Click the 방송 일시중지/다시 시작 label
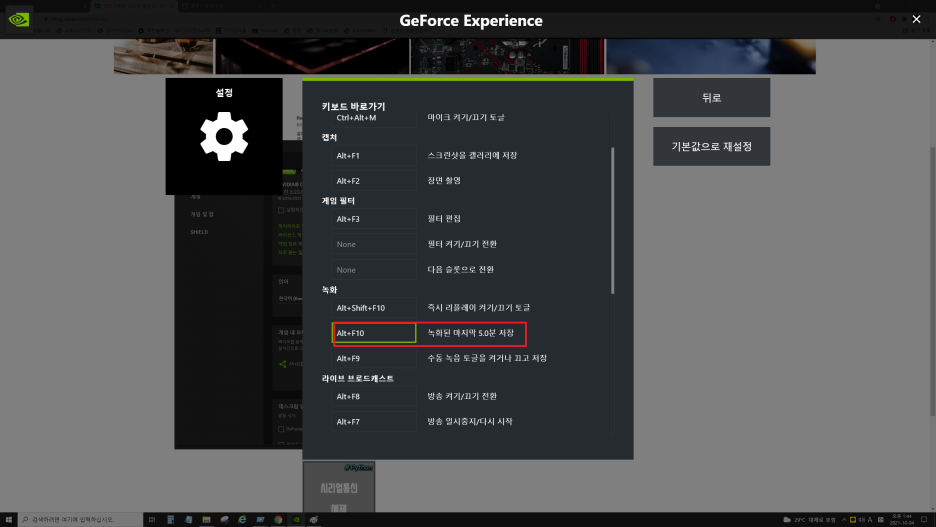 (x=470, y=421)
